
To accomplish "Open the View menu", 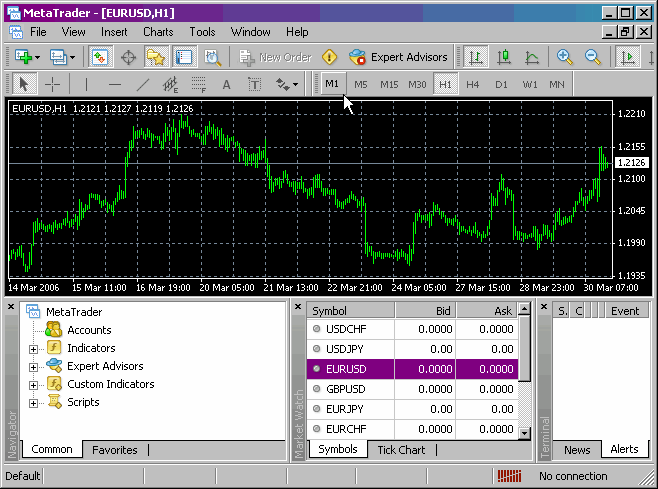I will 73,32.
